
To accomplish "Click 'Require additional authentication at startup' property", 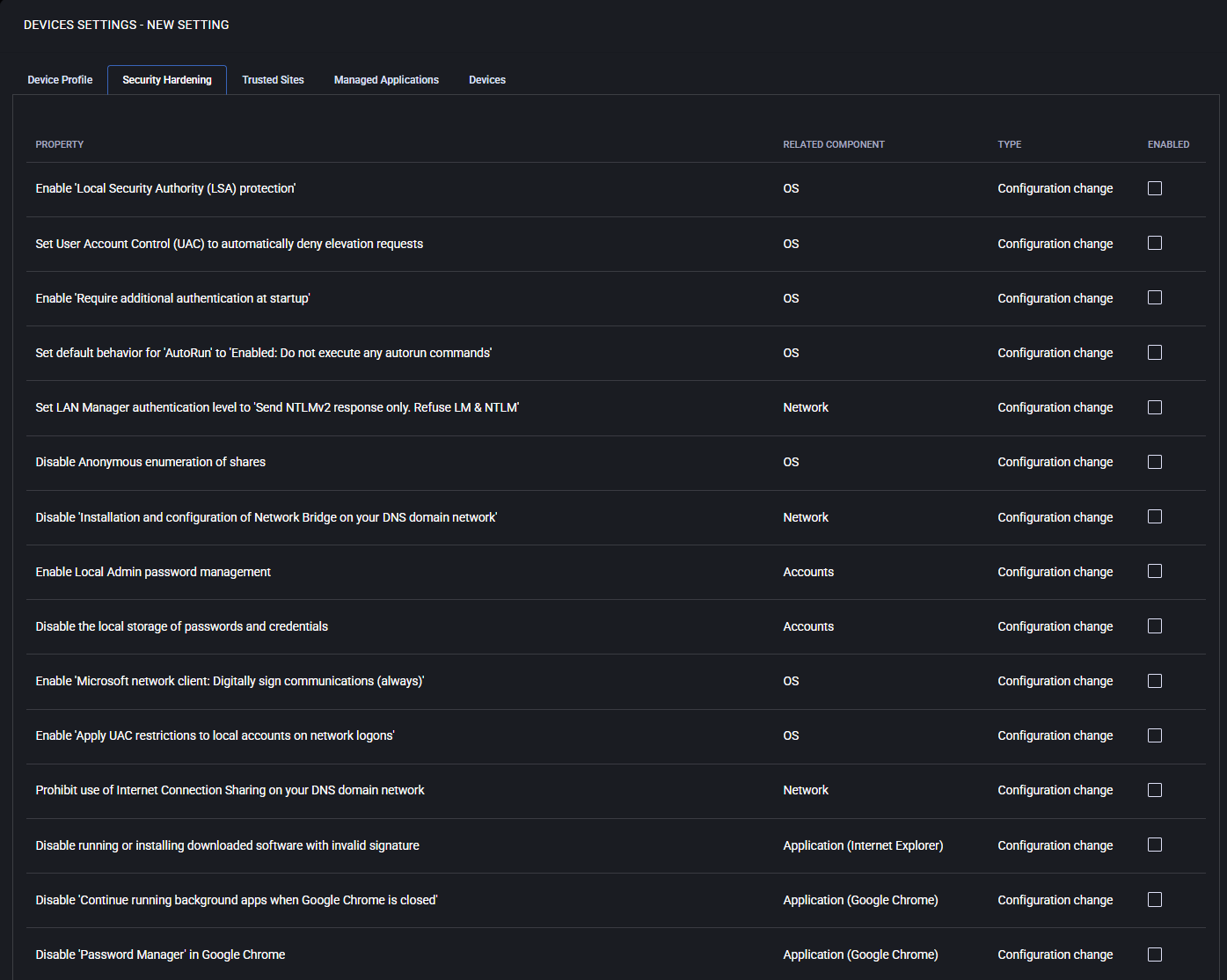I will [x=172, y=298].
